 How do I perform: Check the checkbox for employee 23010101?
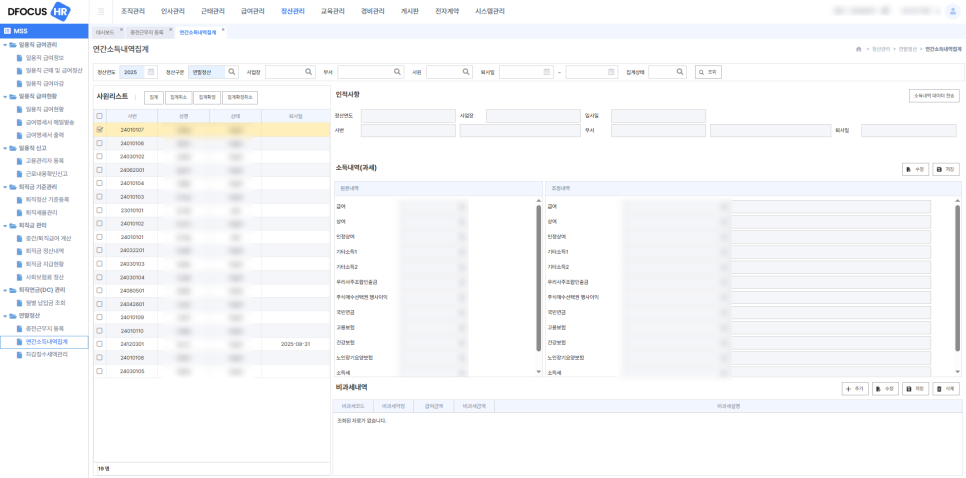99,210
